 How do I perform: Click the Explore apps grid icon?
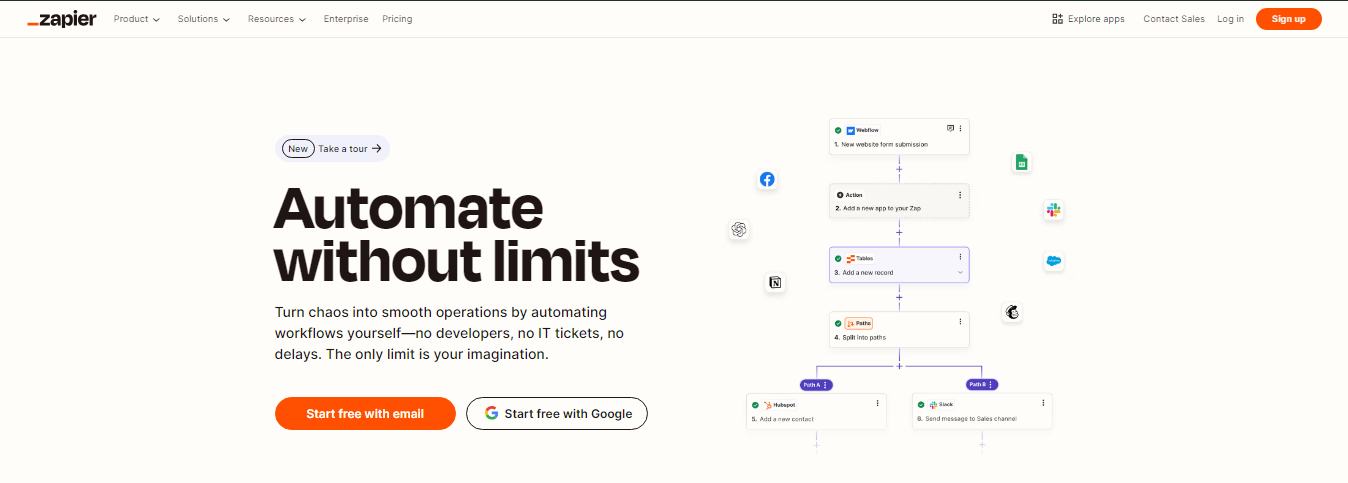point(1058,19)
